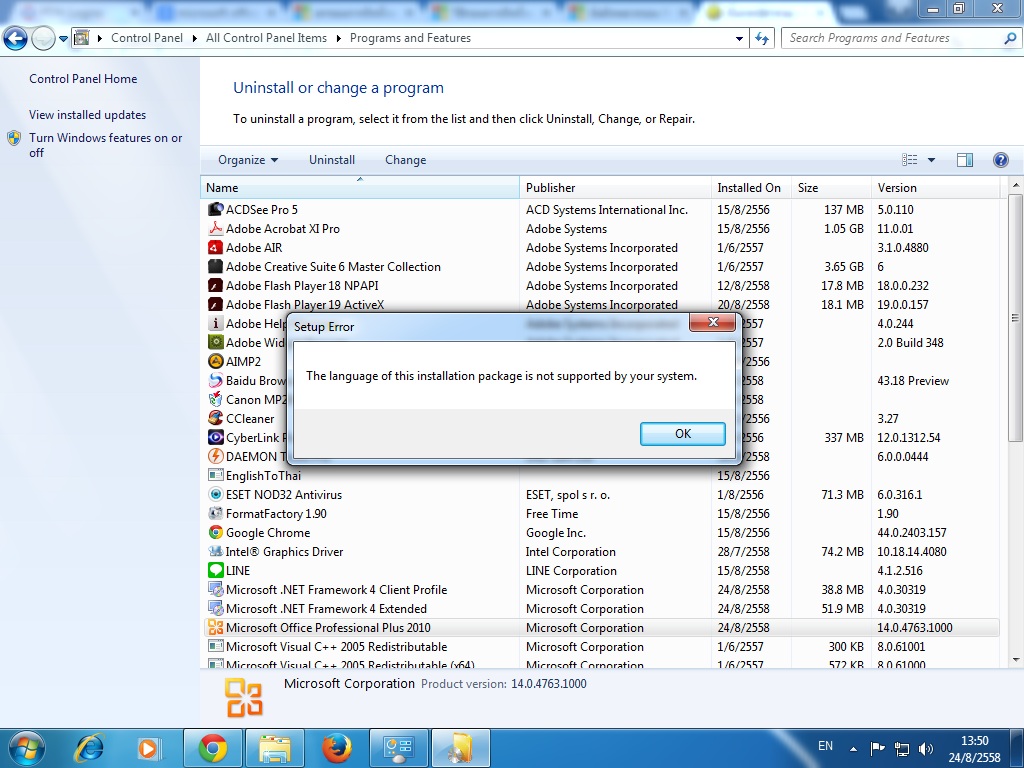Sort by Publisher column header
Viewport: 1024px width, 768px height.
pyautogui.click(x=616, y=187)
